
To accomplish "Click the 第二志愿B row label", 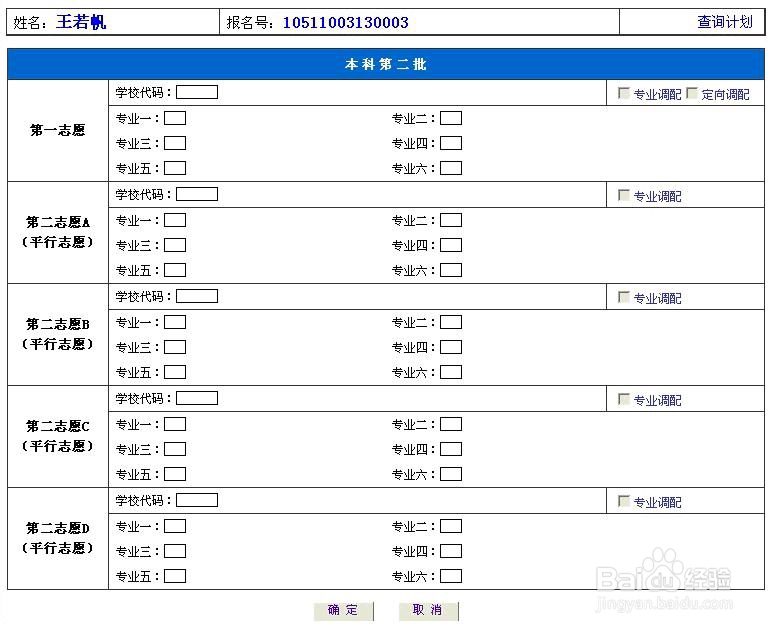I will tap(57, 334).
